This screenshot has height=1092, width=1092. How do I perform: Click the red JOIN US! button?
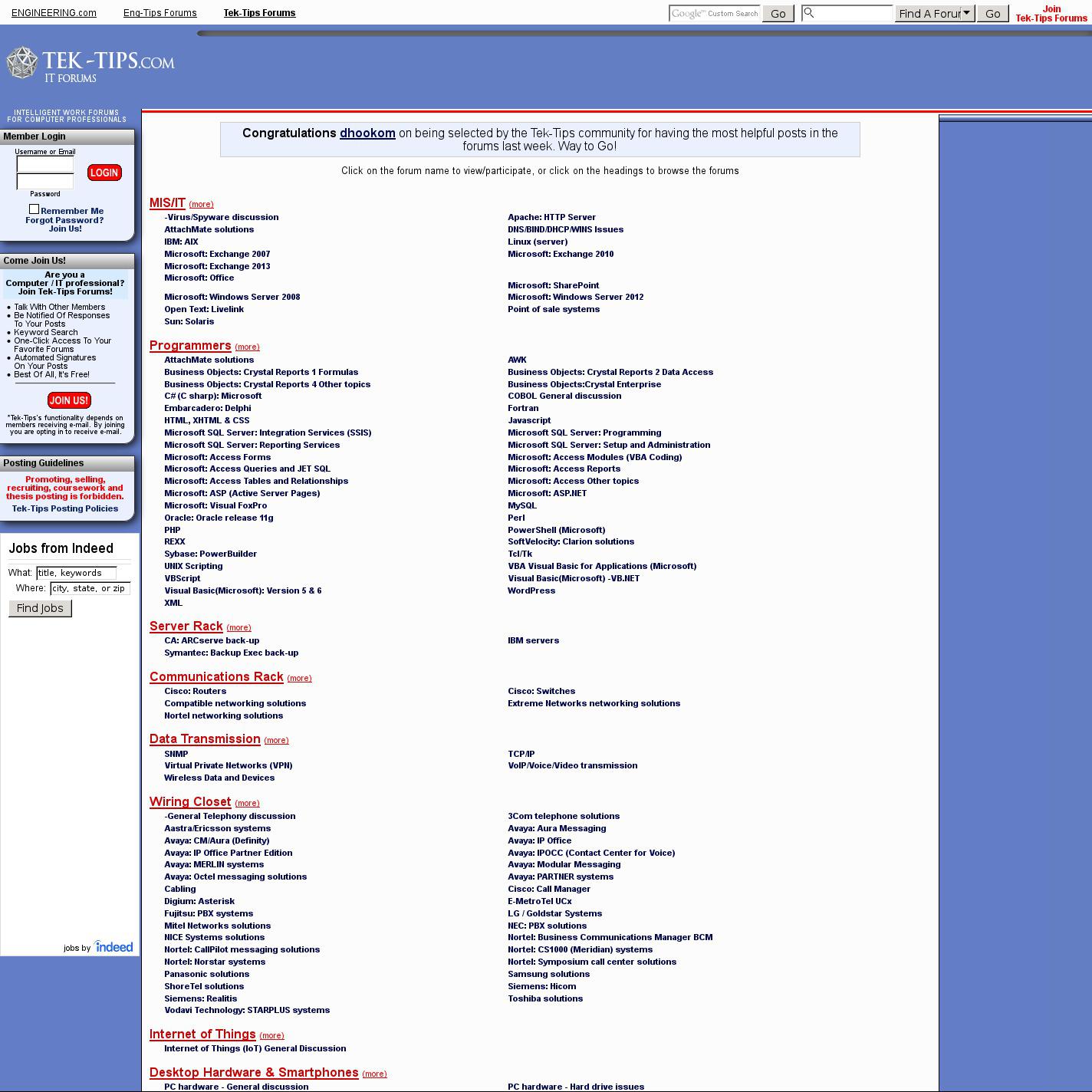click(x=69, y=400)
